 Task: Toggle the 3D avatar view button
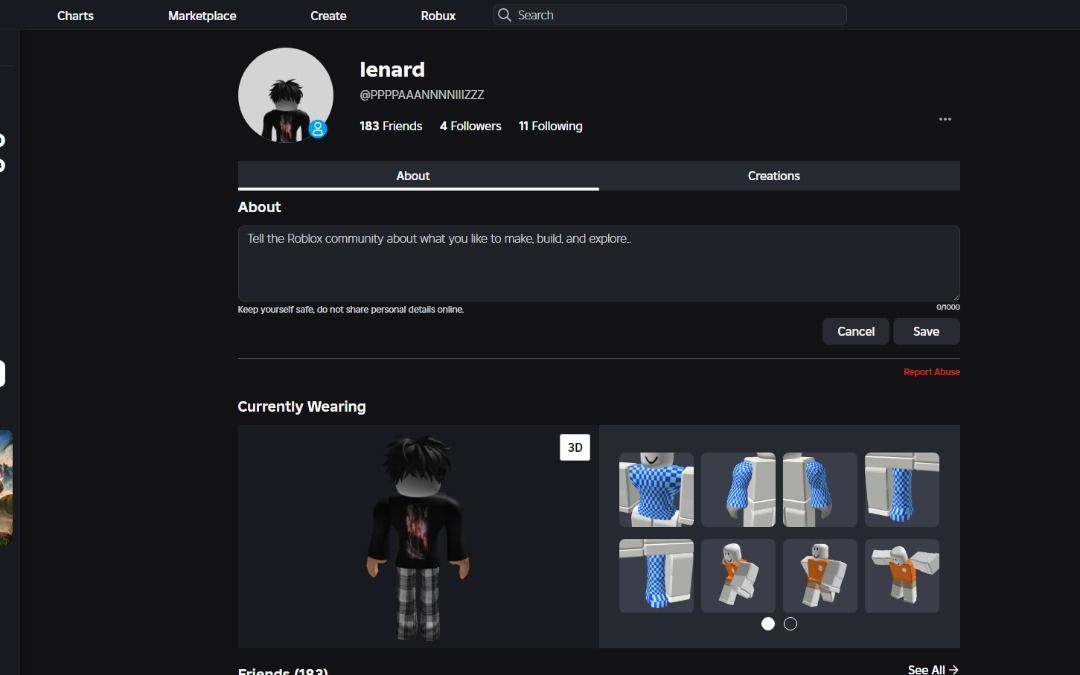[575, 448]
